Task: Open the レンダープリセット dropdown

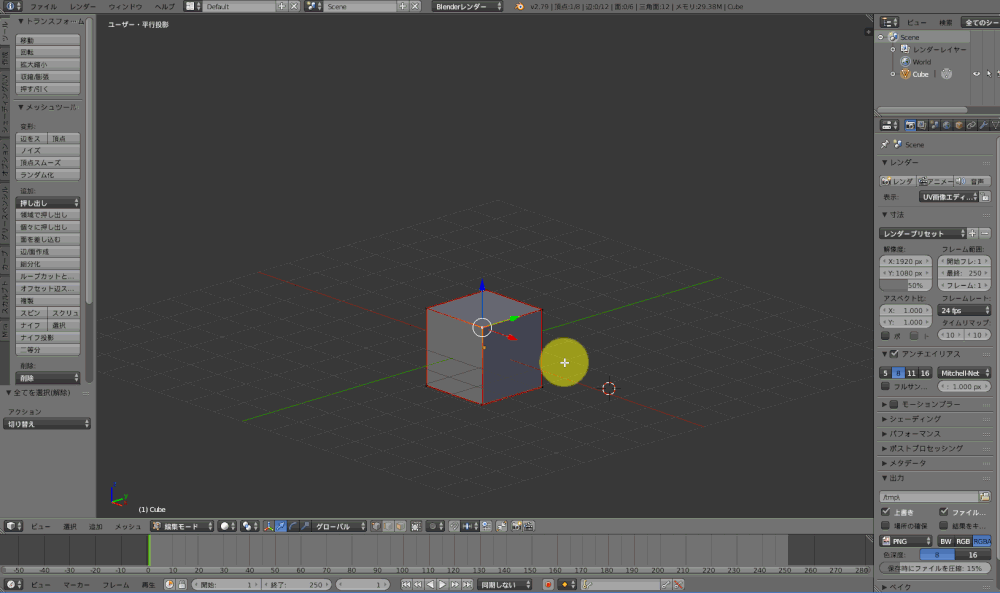Action: tap(921, 232)
